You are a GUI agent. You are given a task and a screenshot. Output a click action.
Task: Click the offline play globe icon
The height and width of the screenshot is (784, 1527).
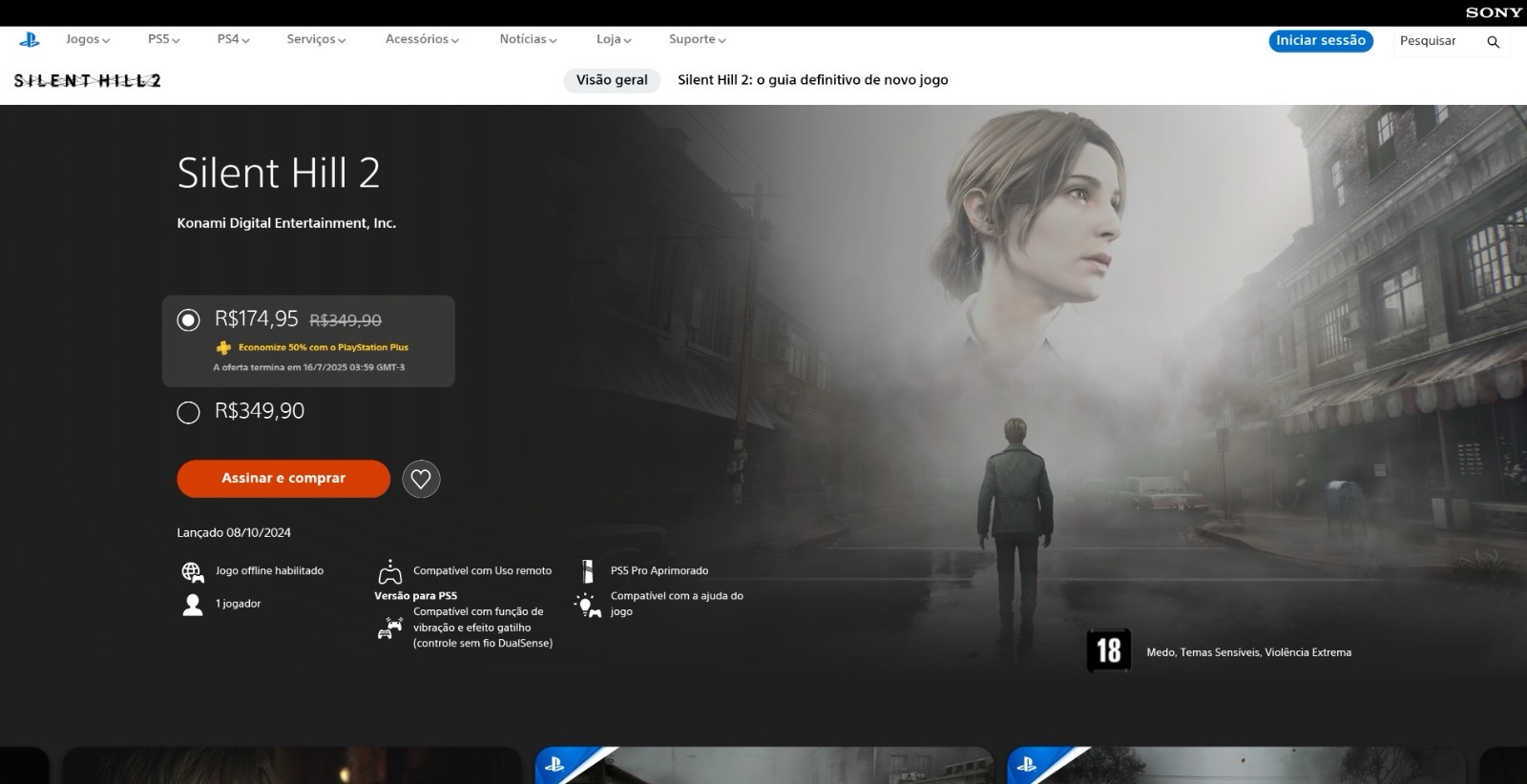pyautogui.click(x=193, y=571)
